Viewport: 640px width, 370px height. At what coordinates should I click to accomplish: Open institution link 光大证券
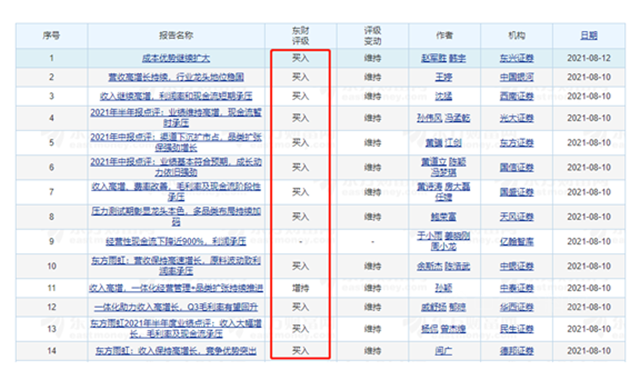(x=517, y=118)
